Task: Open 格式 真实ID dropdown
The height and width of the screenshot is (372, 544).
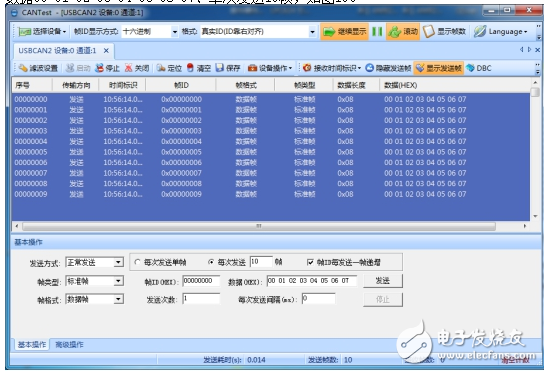Action: [312, 32]
